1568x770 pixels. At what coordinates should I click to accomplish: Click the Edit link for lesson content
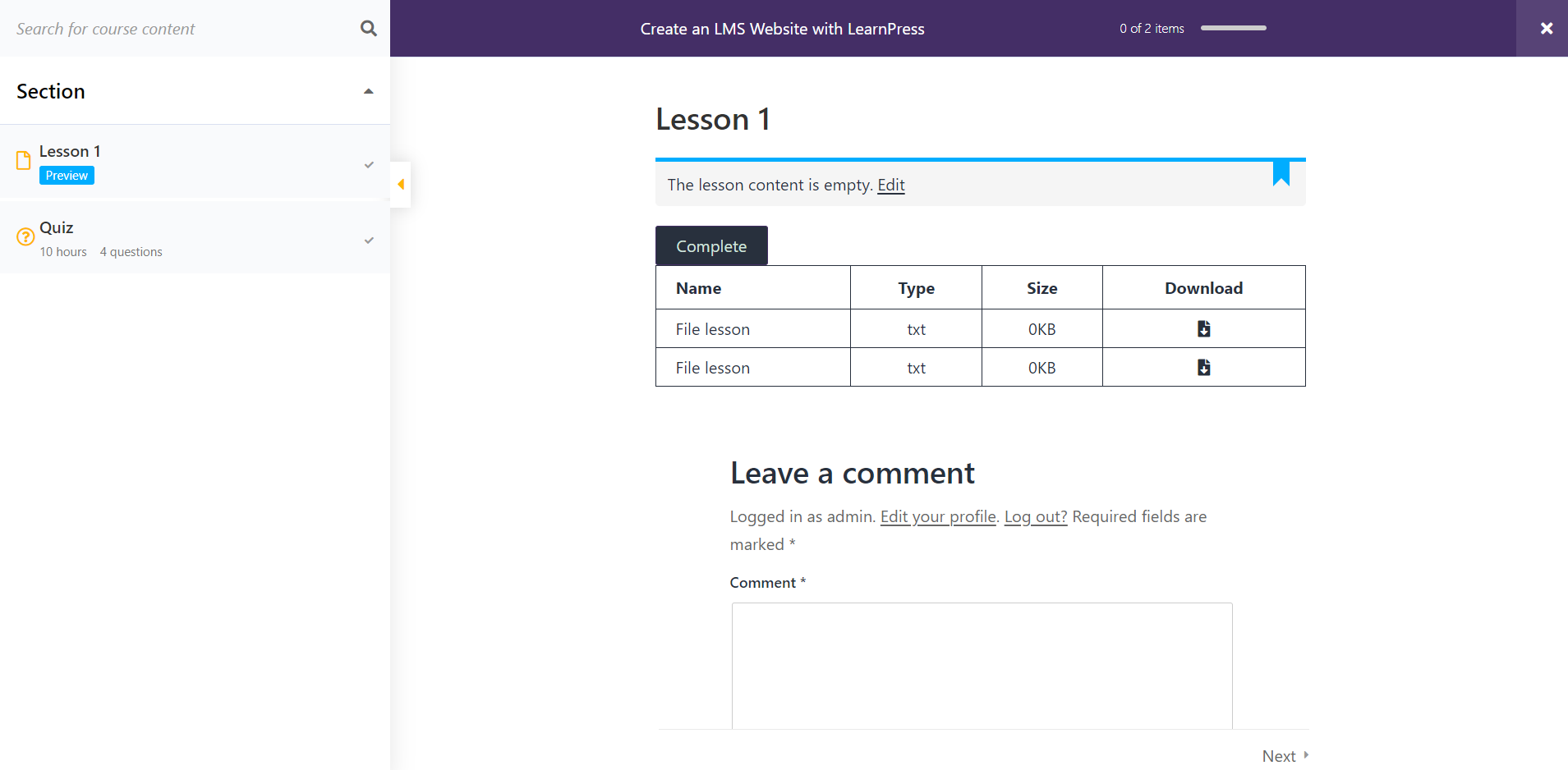pos(891,185)
